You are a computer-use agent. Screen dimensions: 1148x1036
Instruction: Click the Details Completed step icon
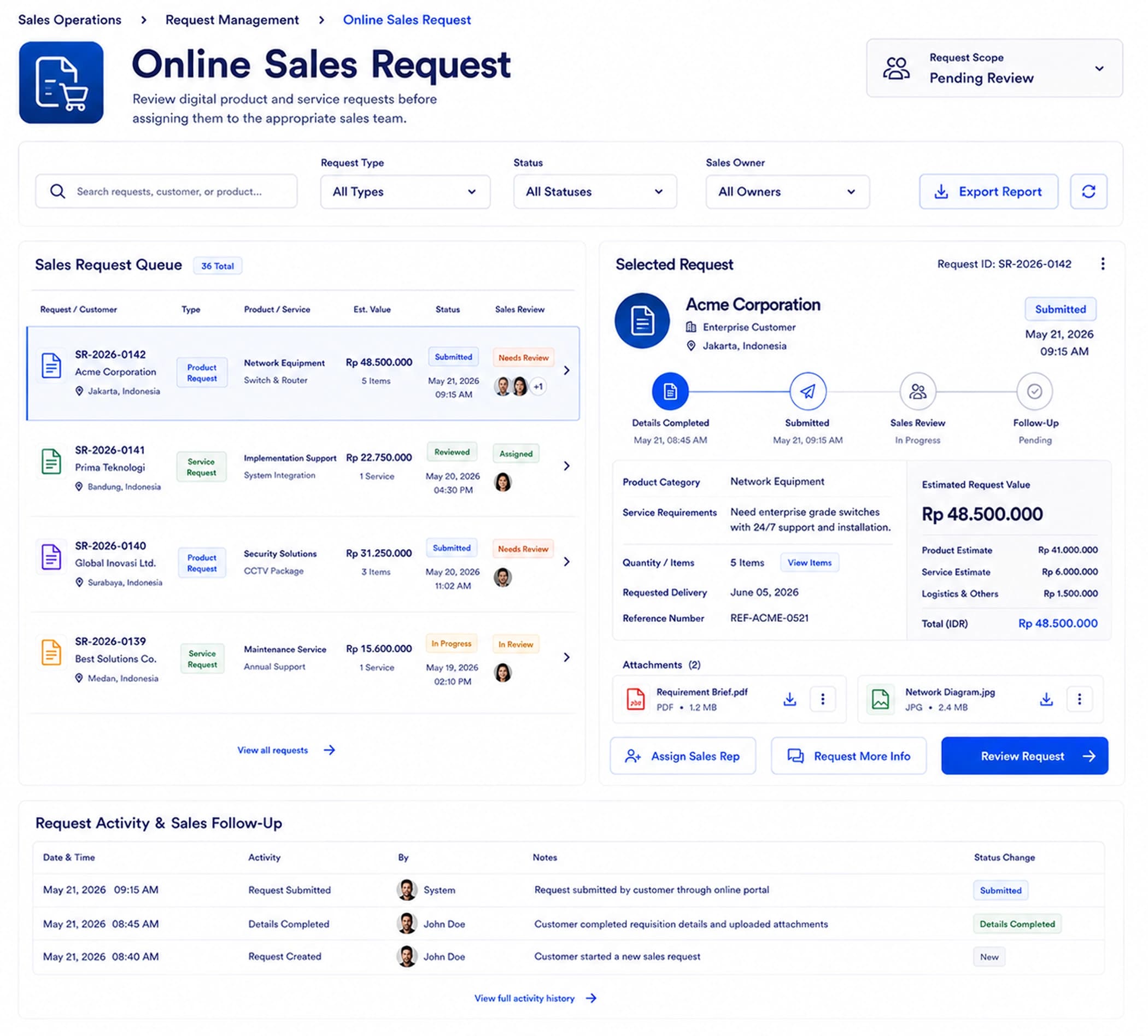[x=670, y=391]
